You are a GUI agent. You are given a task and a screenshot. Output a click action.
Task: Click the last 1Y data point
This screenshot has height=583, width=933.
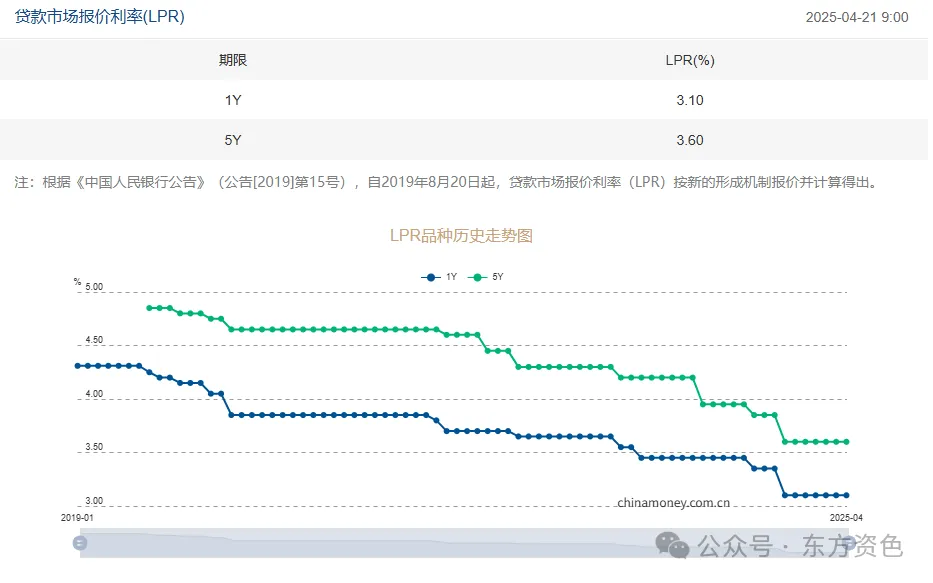tap(846, 495)
